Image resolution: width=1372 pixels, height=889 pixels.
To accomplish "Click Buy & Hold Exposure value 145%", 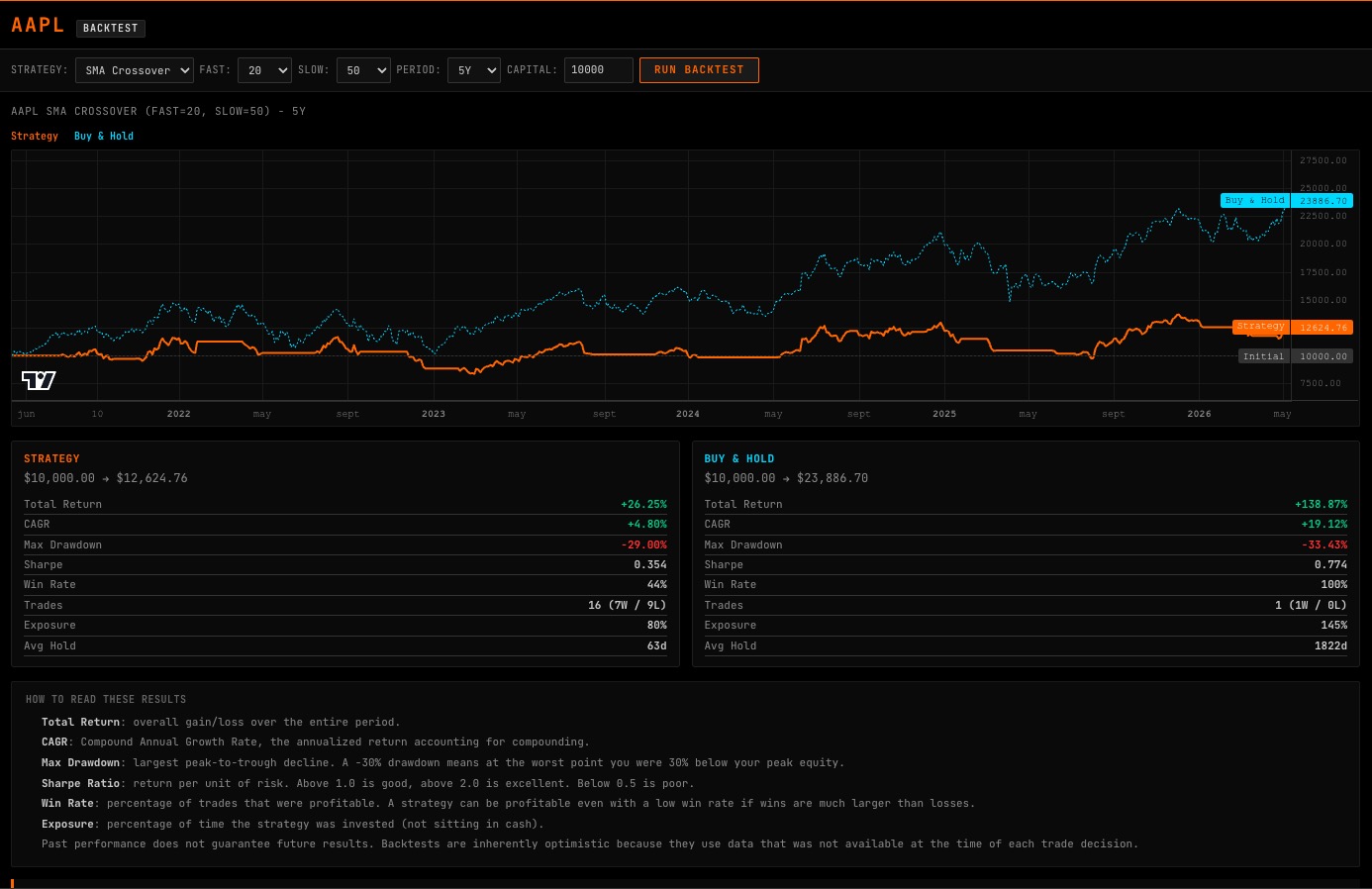I will (x=1334, y=625).
